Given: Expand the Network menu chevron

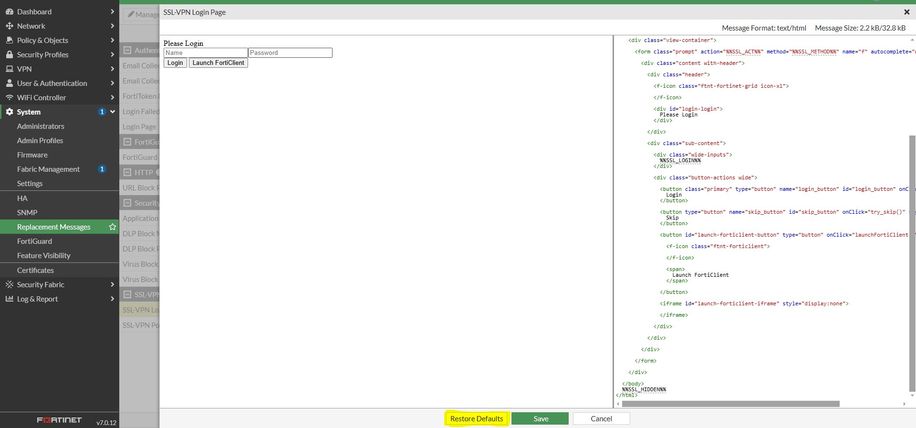Looking at the screenshot, I should 112,26.
